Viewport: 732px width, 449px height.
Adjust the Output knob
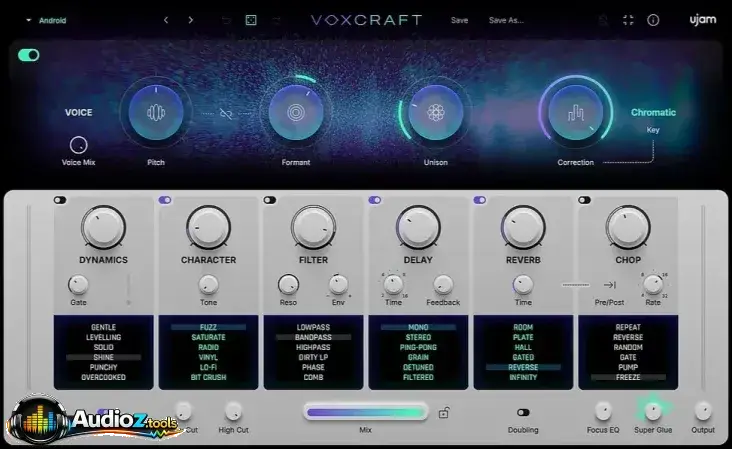[703, 411]
